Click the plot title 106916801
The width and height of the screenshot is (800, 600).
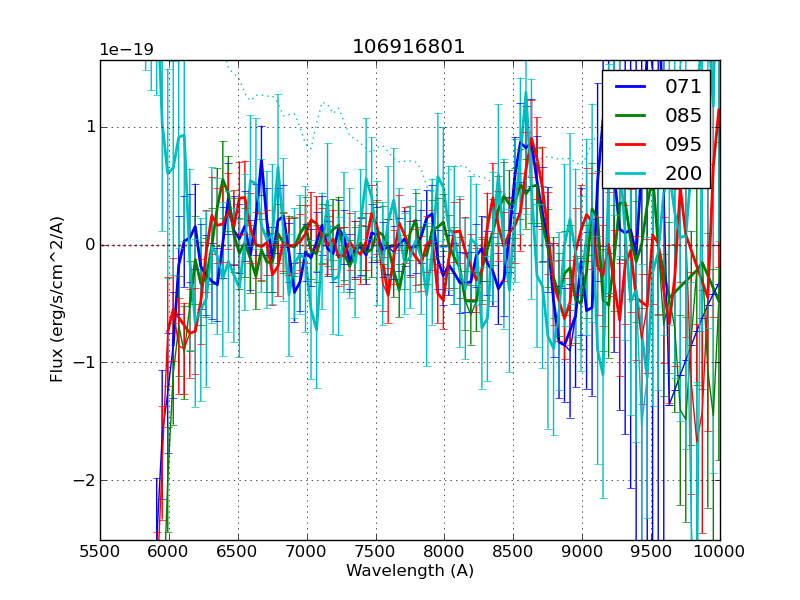409,47
